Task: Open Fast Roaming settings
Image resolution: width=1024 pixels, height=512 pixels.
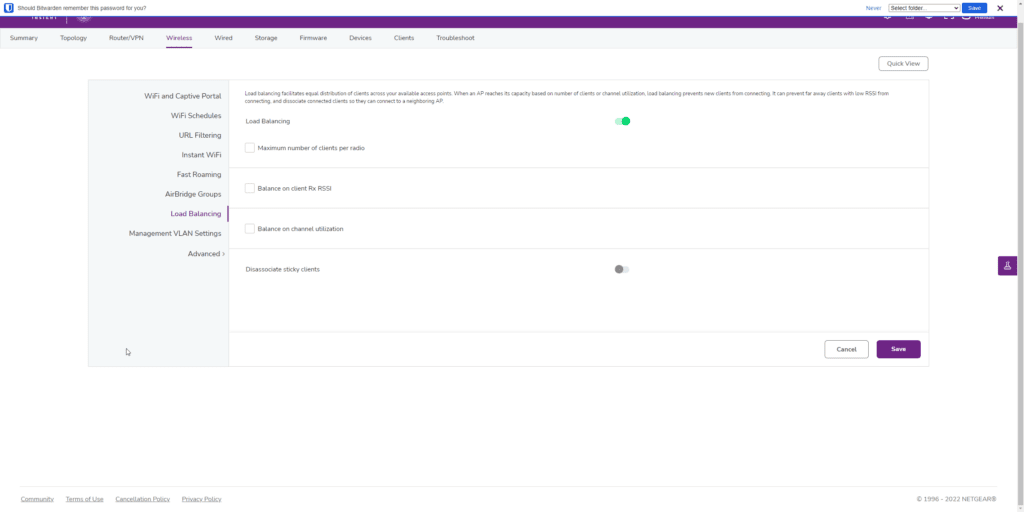Action: point(199,175)
